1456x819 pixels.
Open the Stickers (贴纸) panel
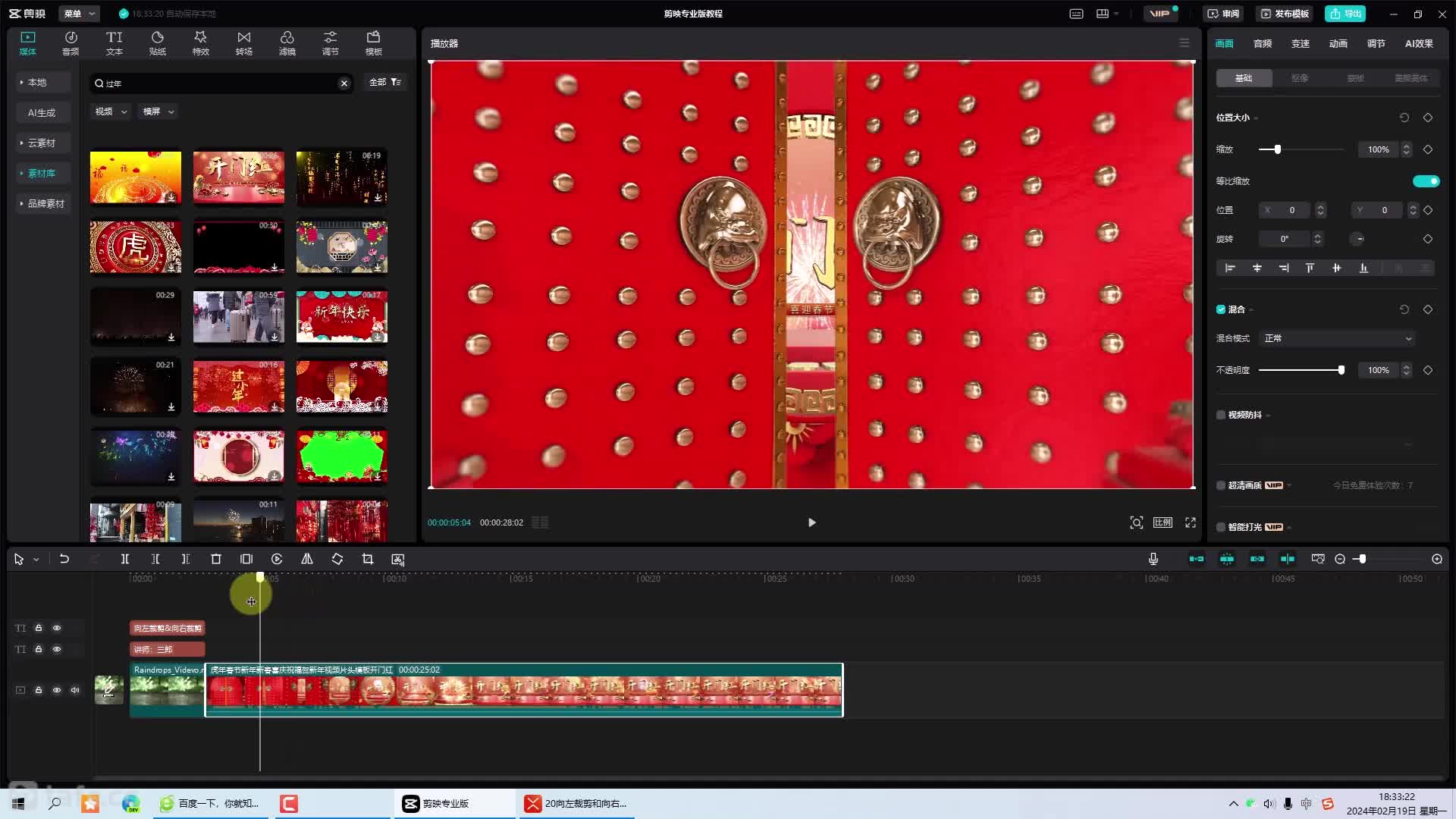(x=158, y=43)
